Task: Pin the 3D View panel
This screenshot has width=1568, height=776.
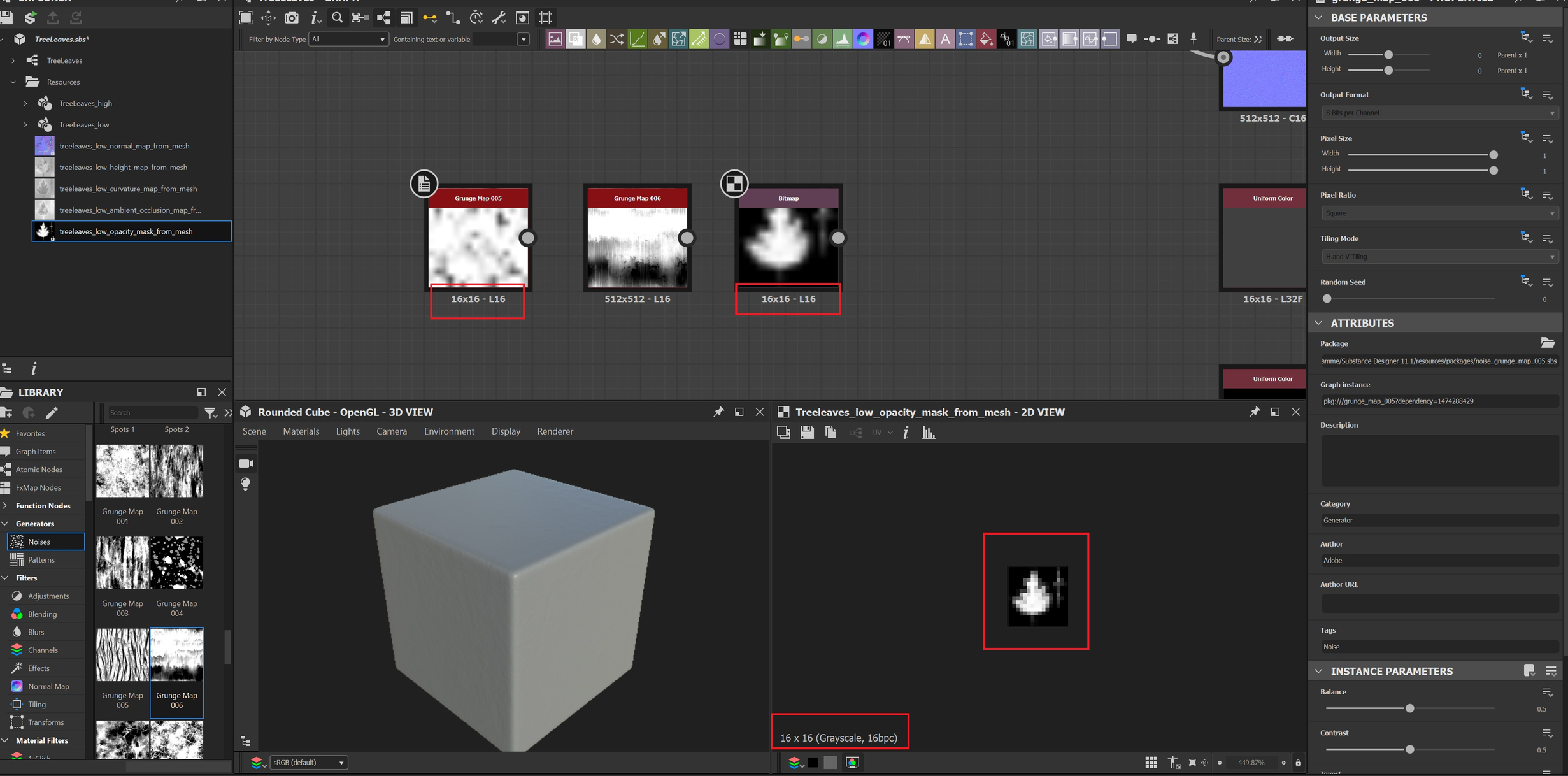Action: (718, 412)
